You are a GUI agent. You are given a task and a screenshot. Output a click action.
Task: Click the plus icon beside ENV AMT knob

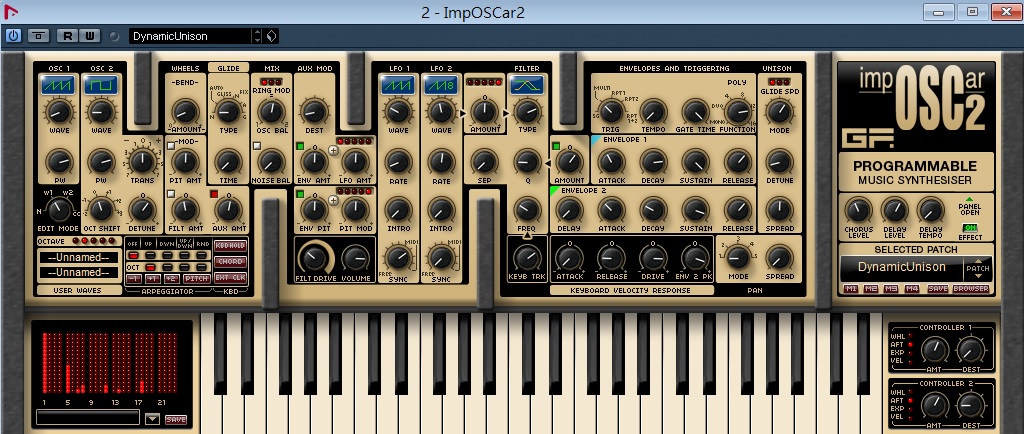[x=333, y=151]
